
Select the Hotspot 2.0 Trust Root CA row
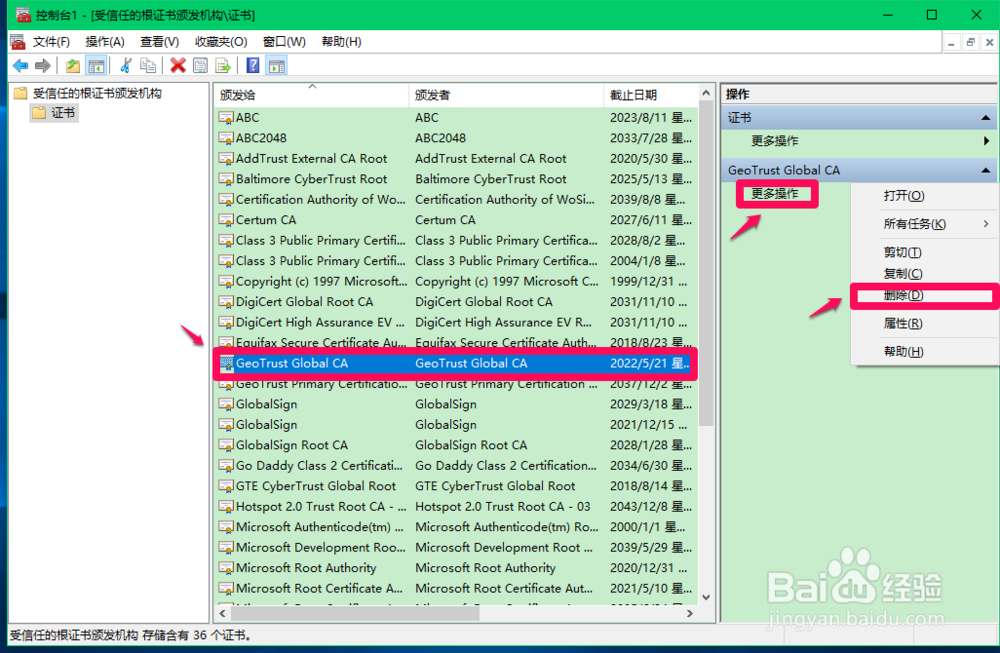point(456,506)
